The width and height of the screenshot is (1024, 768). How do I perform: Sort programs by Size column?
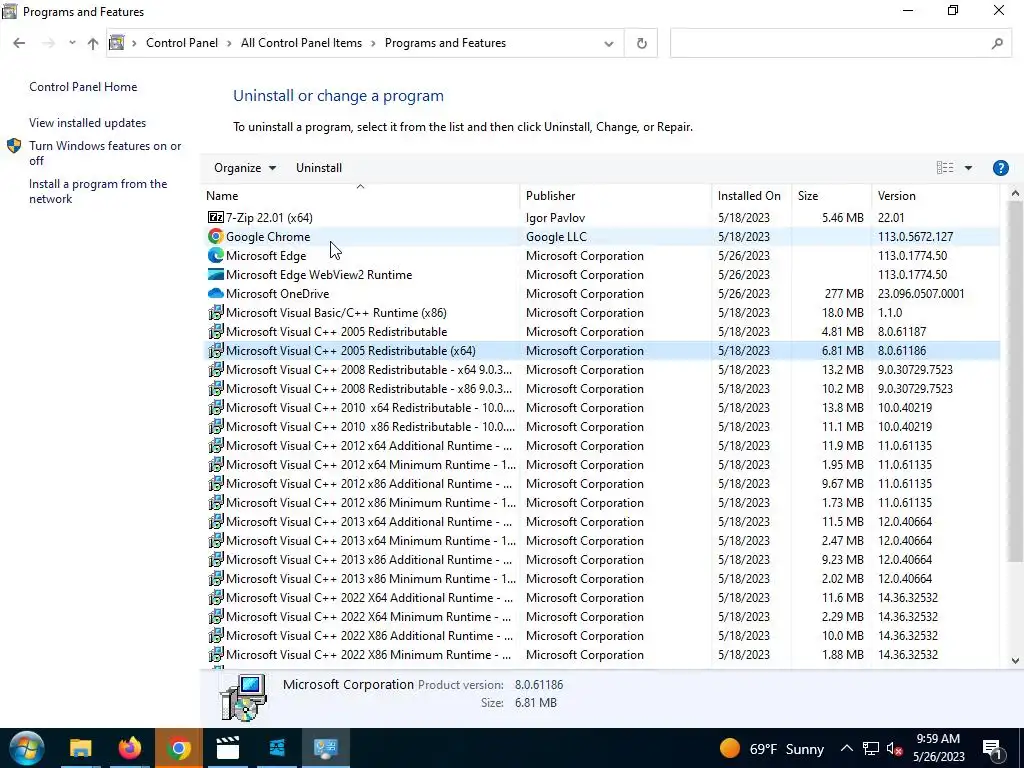tap(831, 196)
